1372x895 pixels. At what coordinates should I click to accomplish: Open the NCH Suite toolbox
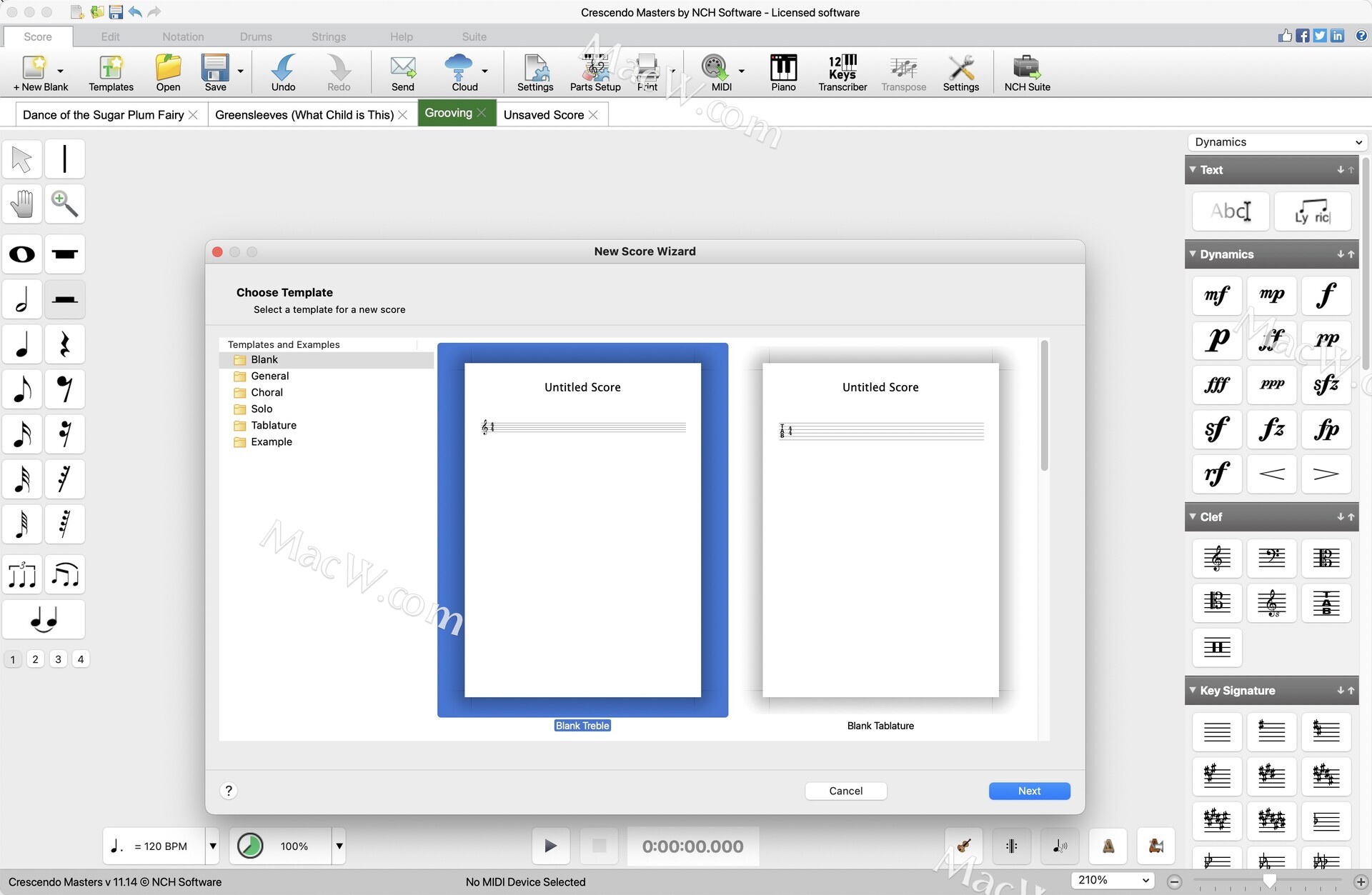[x=1027, y=73]
